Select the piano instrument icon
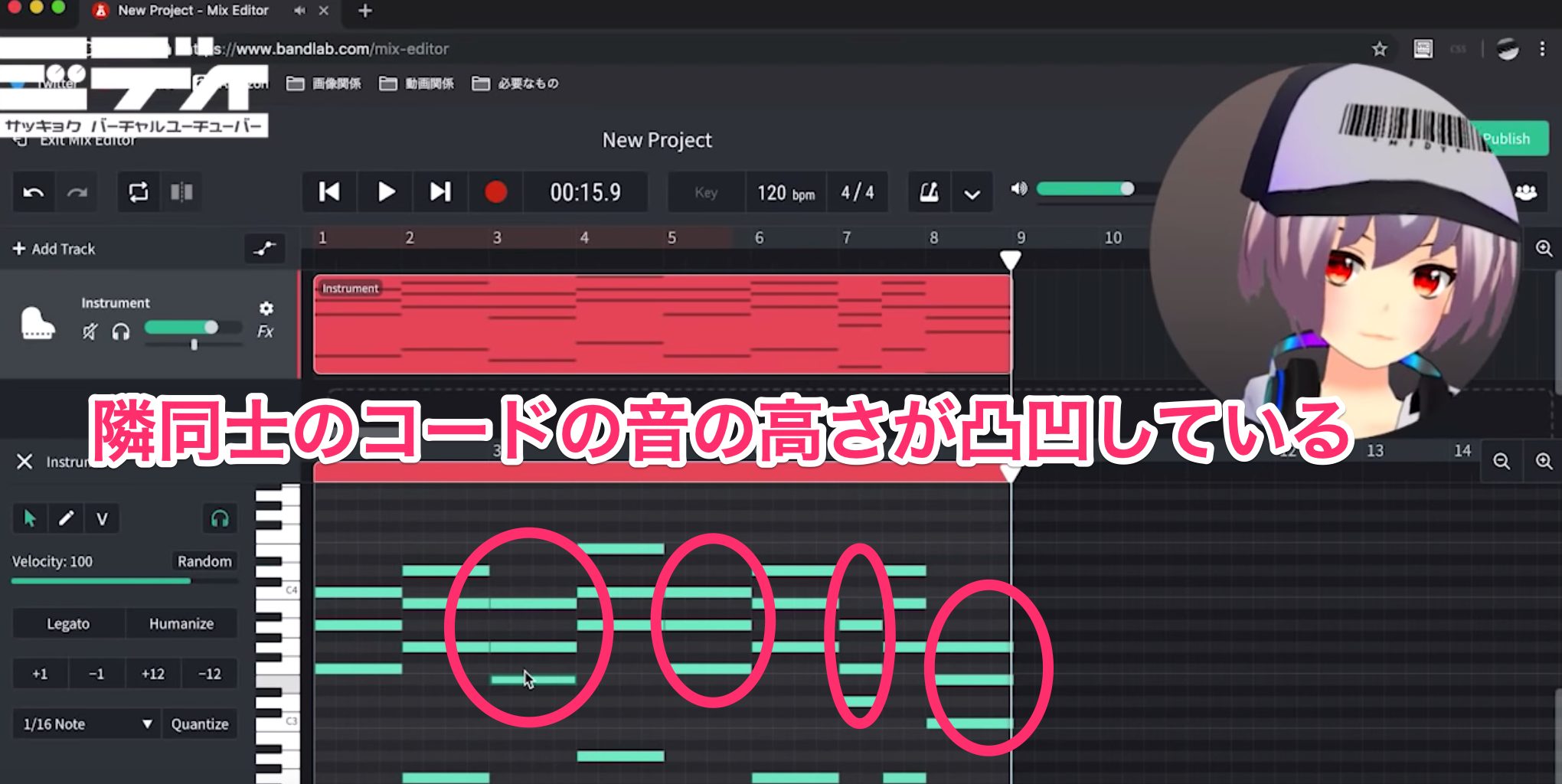Viewport: 1562px width, 784px height. click(37, 322)
